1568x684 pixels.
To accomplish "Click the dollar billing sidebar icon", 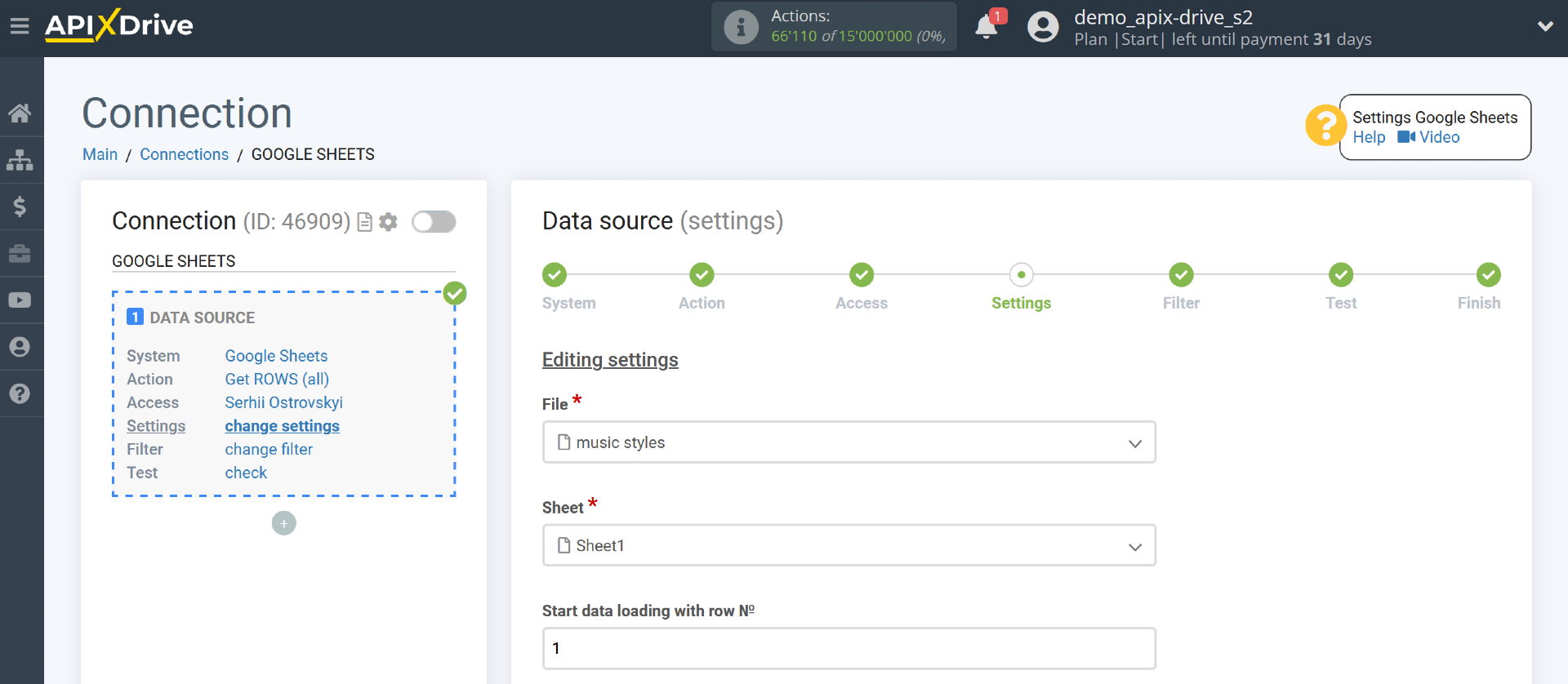I will [x=20, y=207].
